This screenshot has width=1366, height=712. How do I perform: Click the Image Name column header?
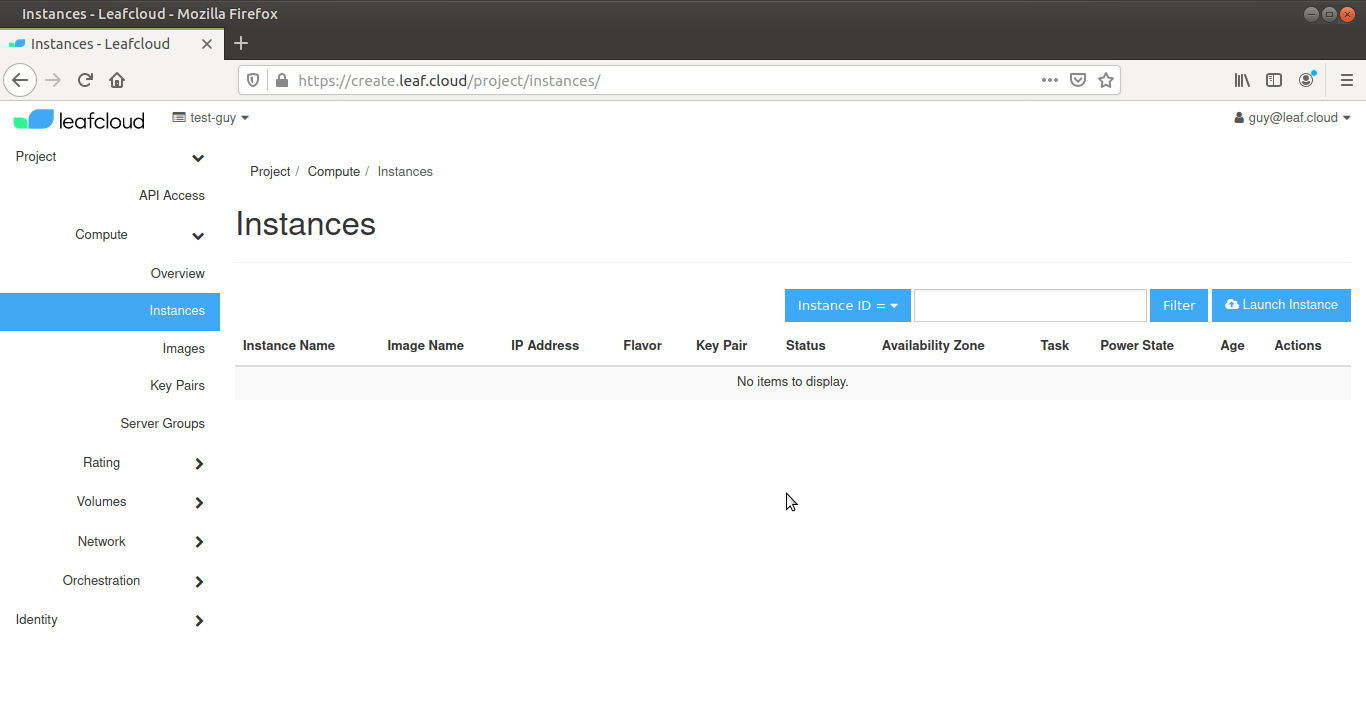click(x=426, y=346)
